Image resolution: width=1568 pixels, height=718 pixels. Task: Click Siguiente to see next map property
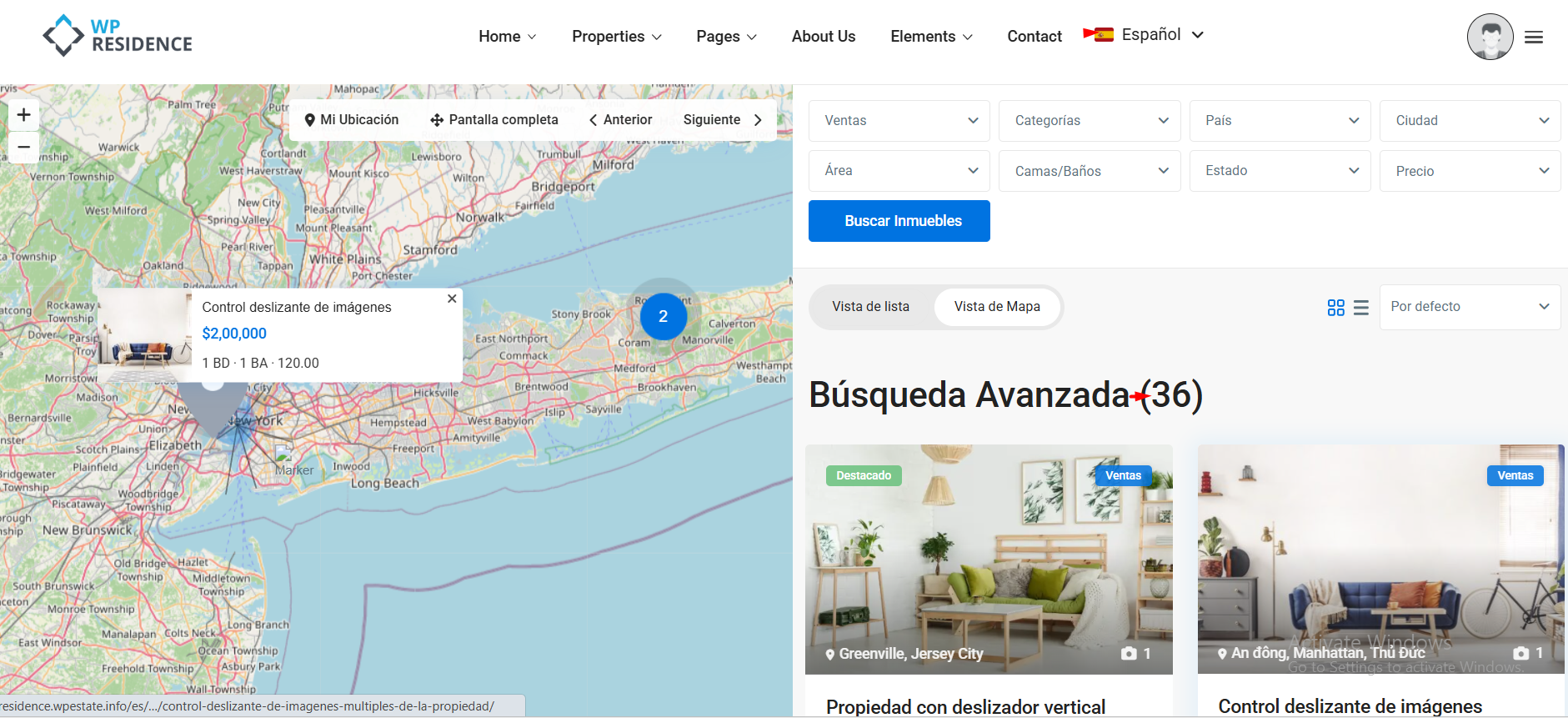coord(722,120)
